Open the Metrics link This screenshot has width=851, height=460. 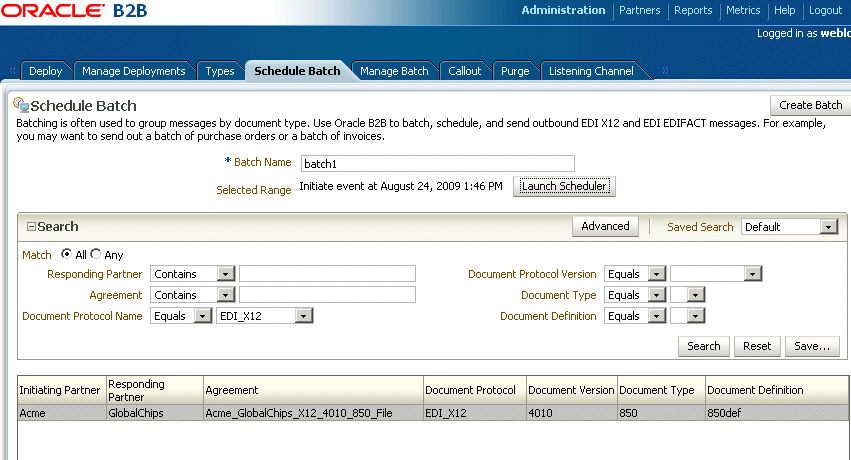[743, 10]
